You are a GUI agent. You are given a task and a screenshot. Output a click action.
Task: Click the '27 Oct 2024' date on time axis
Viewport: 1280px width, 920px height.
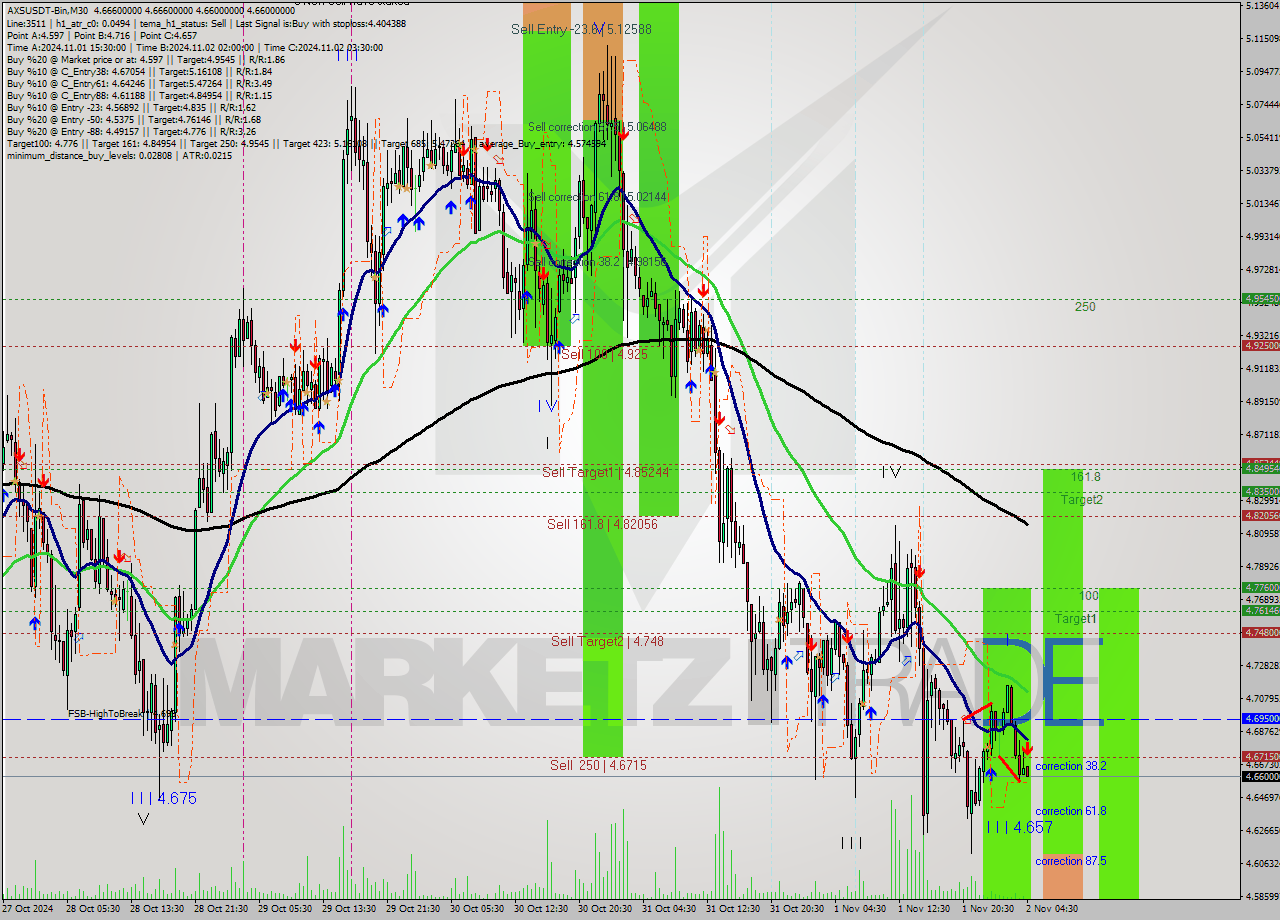27,908
